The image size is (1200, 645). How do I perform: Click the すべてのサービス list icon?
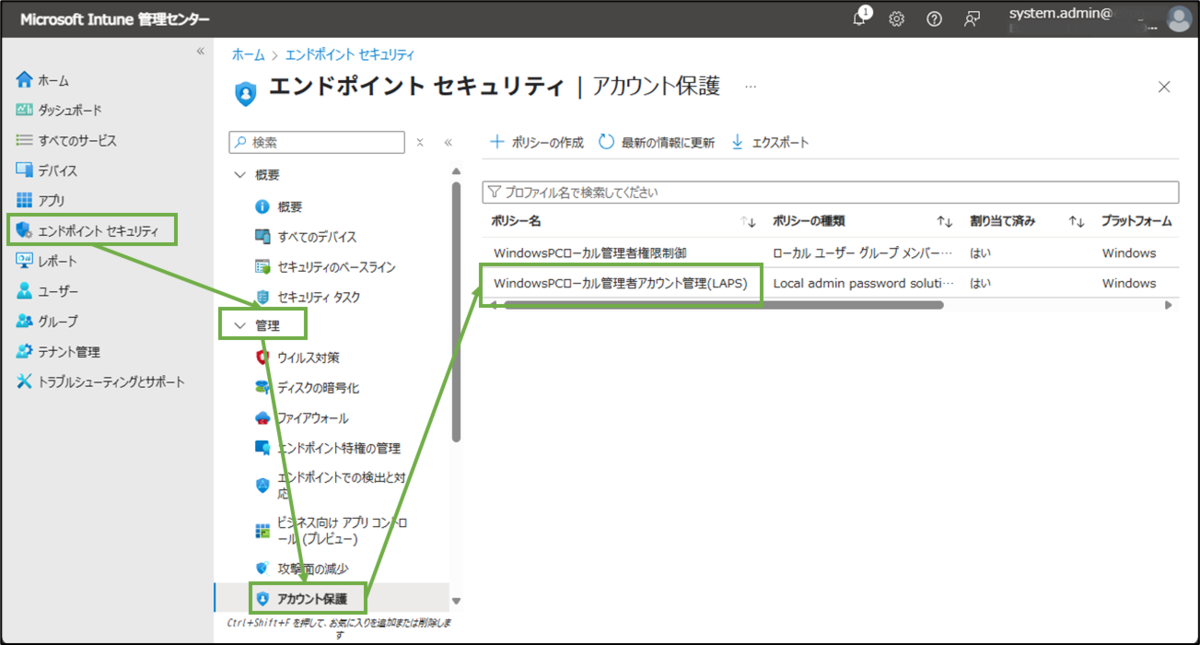click(x=25, y=140)
